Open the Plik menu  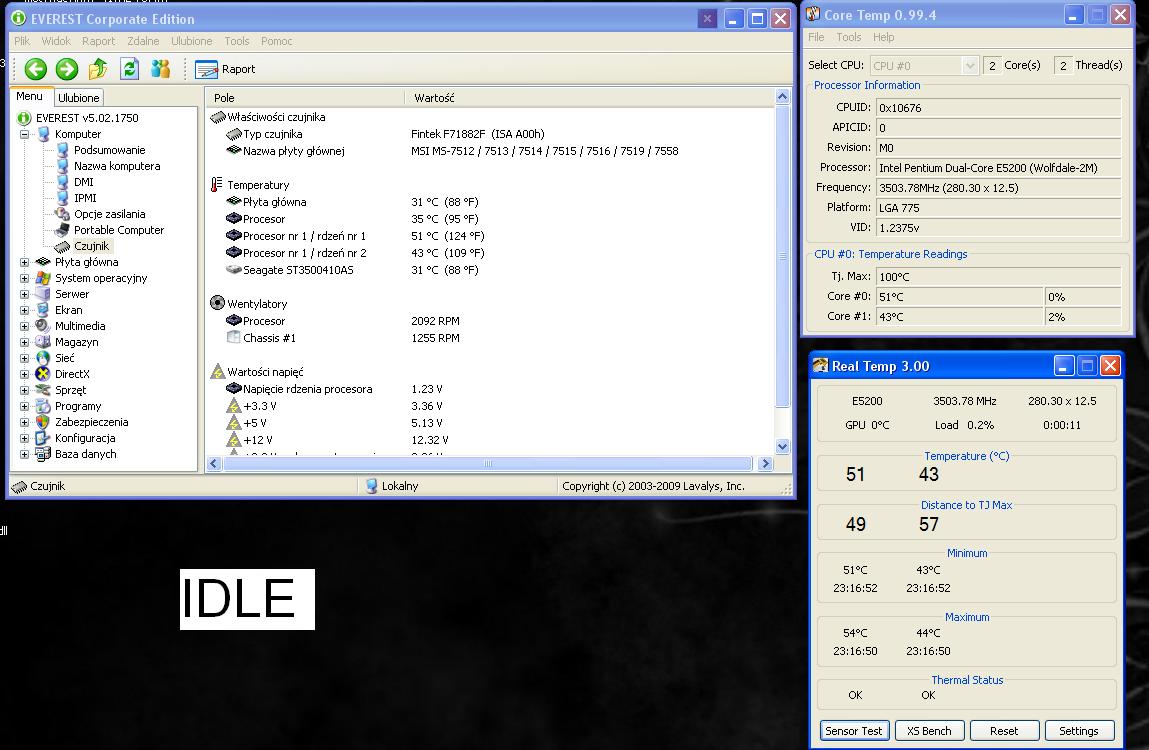point(22,41)
